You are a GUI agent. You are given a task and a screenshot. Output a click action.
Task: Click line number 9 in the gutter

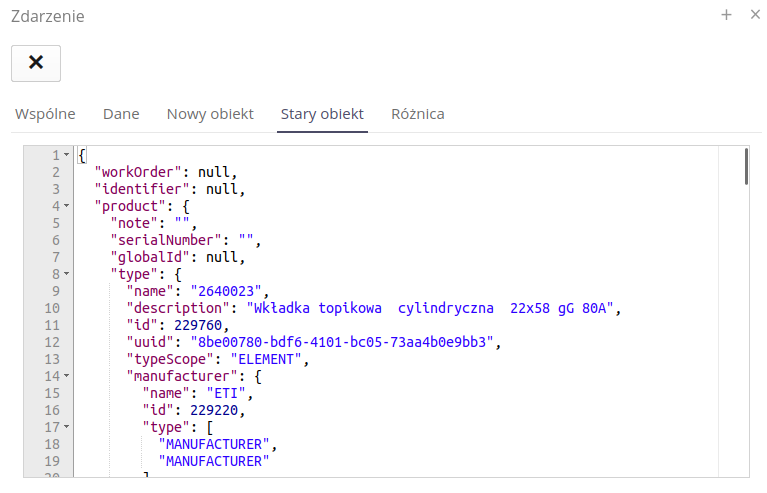click(x=56, y=291)
